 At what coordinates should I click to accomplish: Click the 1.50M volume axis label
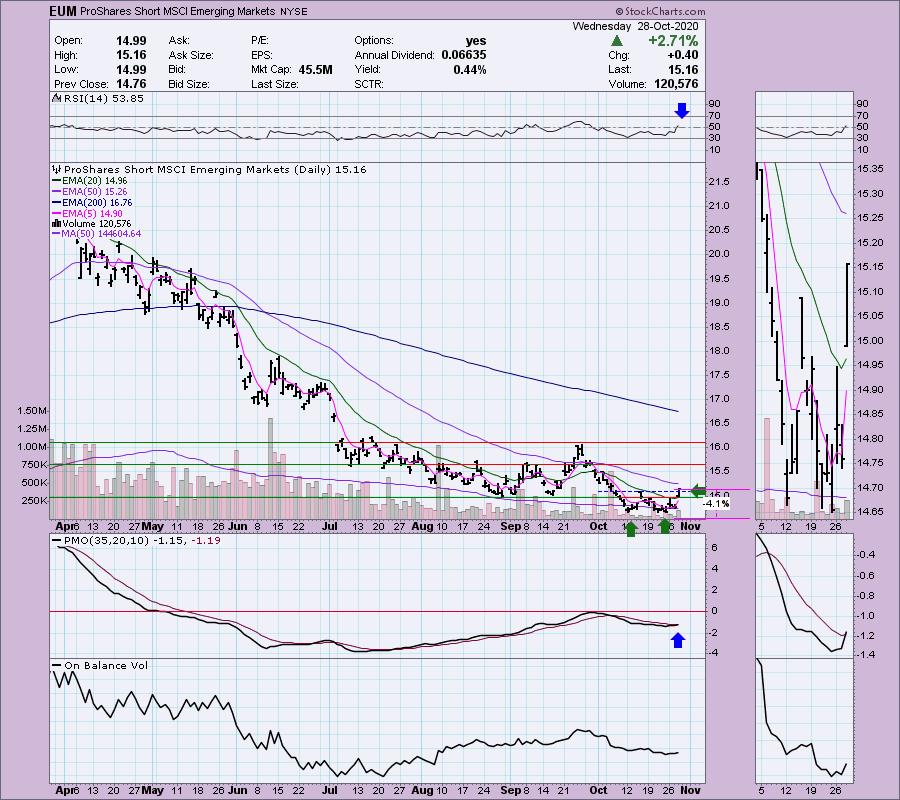[32, 410]
